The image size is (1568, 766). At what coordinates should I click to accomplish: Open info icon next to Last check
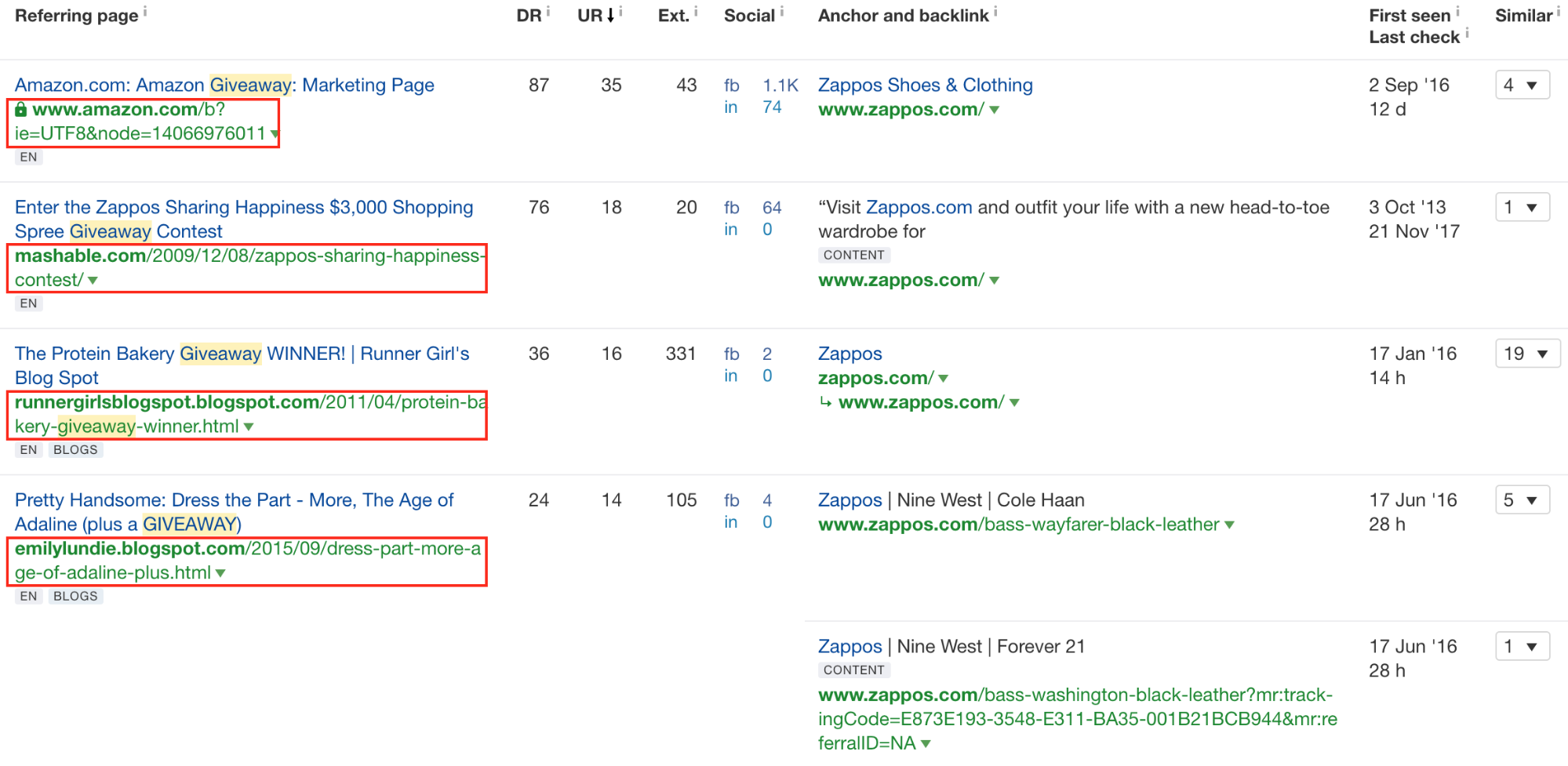(x=1467, y=33)
